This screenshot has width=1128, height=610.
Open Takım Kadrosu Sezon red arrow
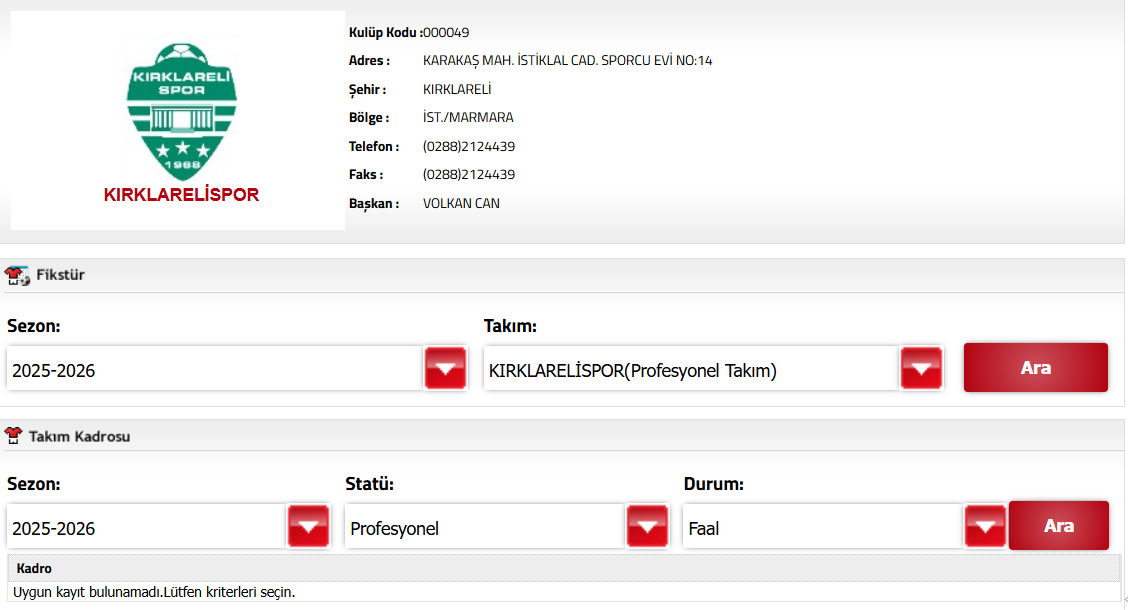tap(308, 527)
